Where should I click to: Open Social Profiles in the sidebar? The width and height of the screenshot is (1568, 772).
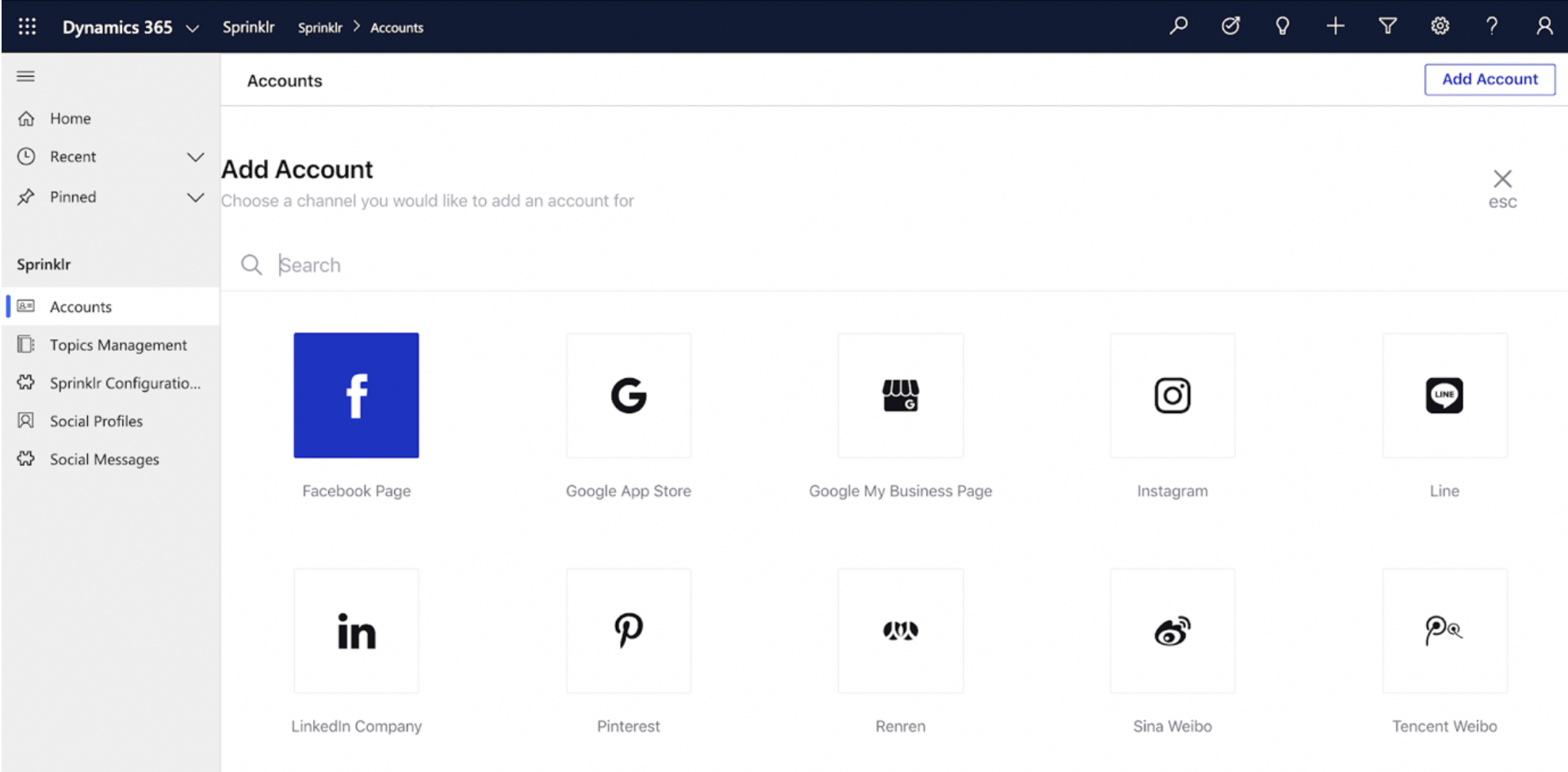110,421
